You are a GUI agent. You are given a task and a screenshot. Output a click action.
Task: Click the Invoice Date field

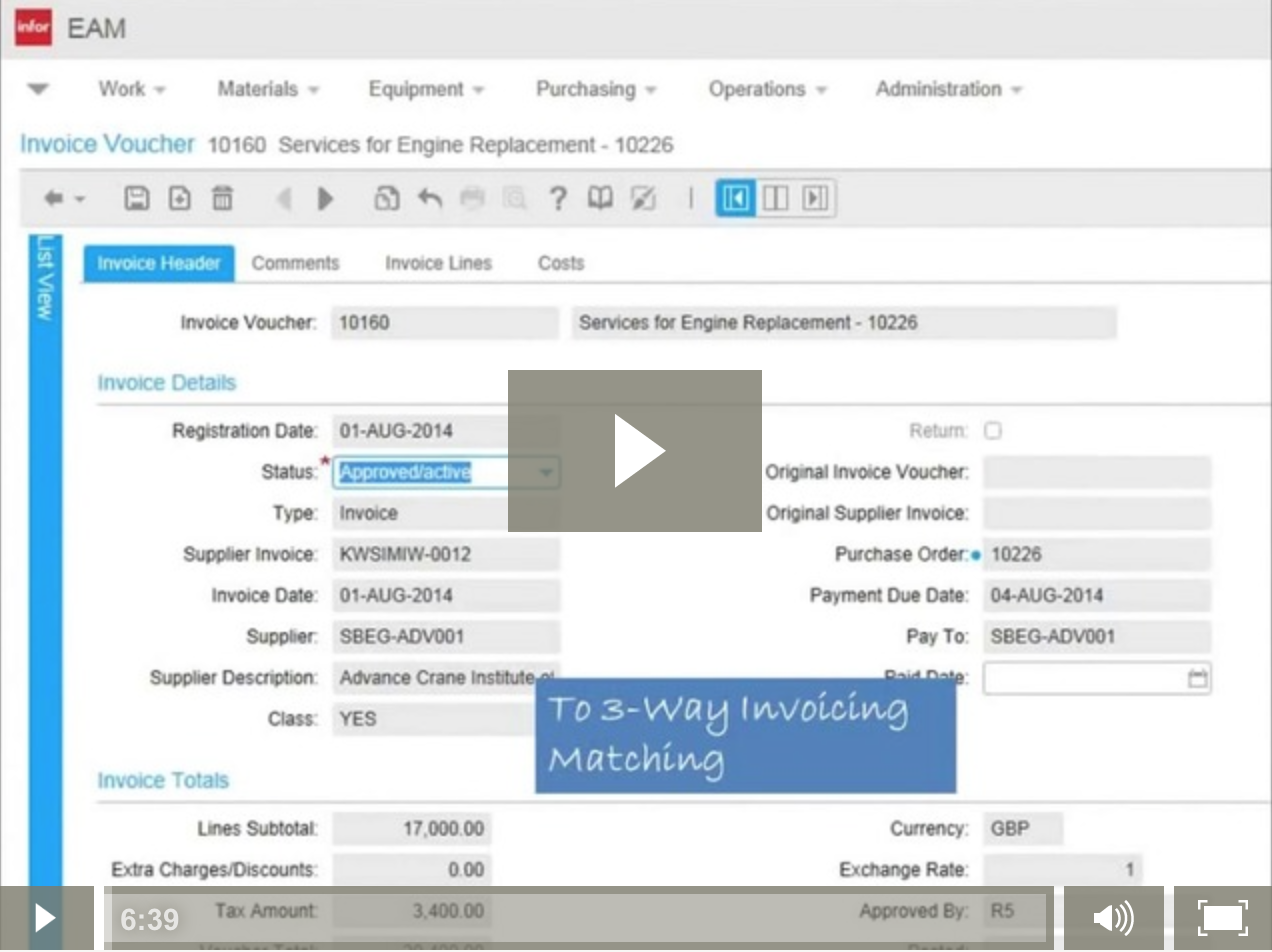click(446, 595)
